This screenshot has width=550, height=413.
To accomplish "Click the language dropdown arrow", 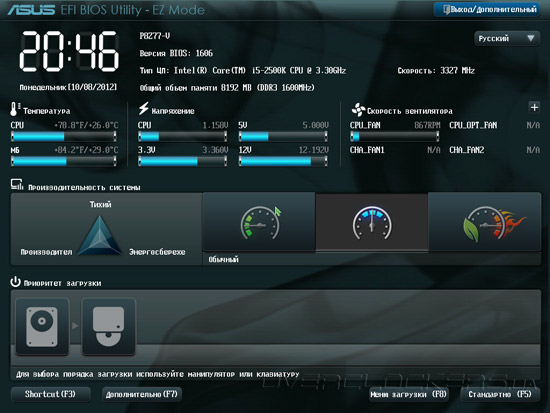I will tap(531, 38).
